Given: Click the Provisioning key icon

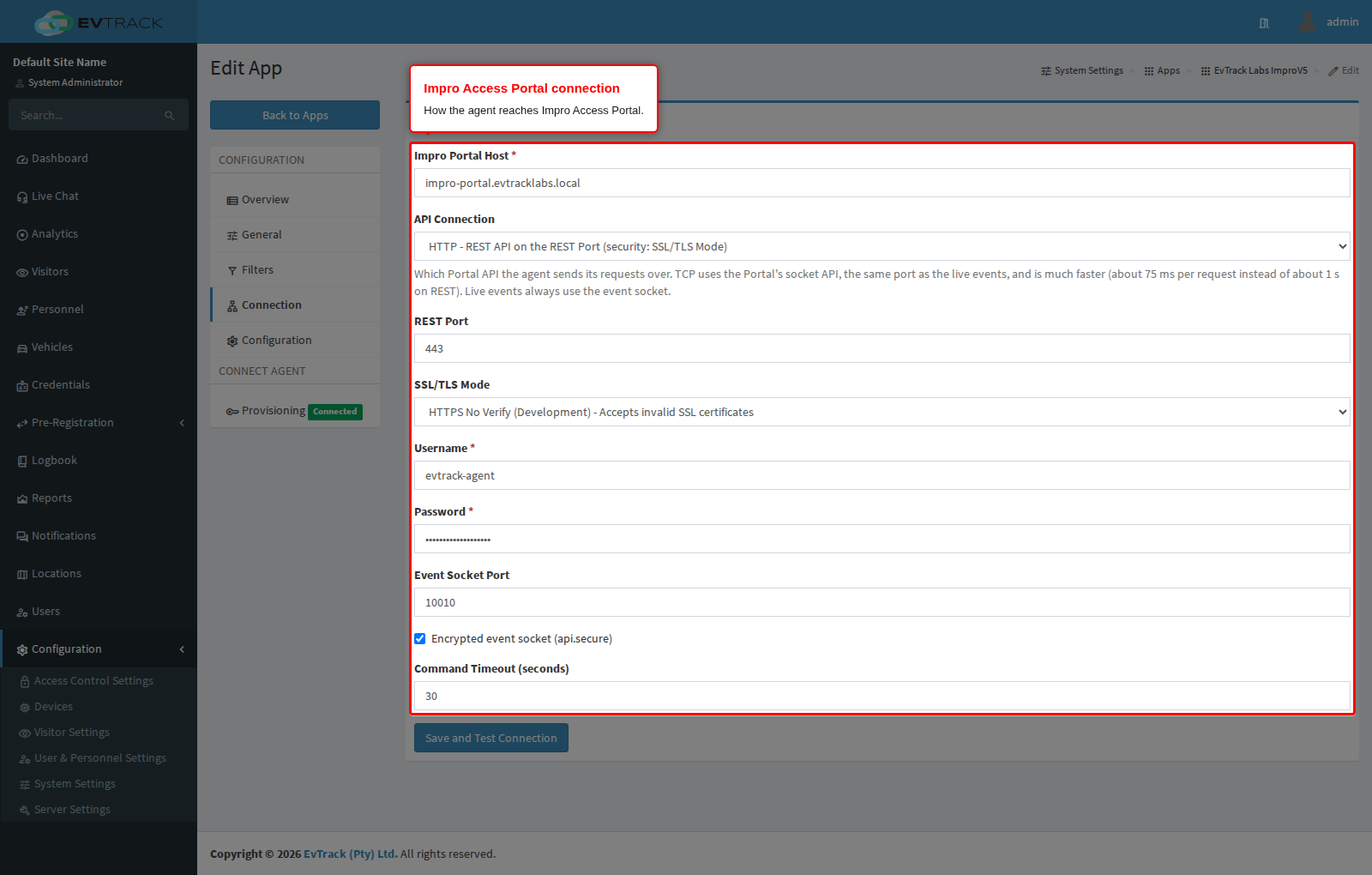Looking at the screenshot, I should click(x=232, y=412).
